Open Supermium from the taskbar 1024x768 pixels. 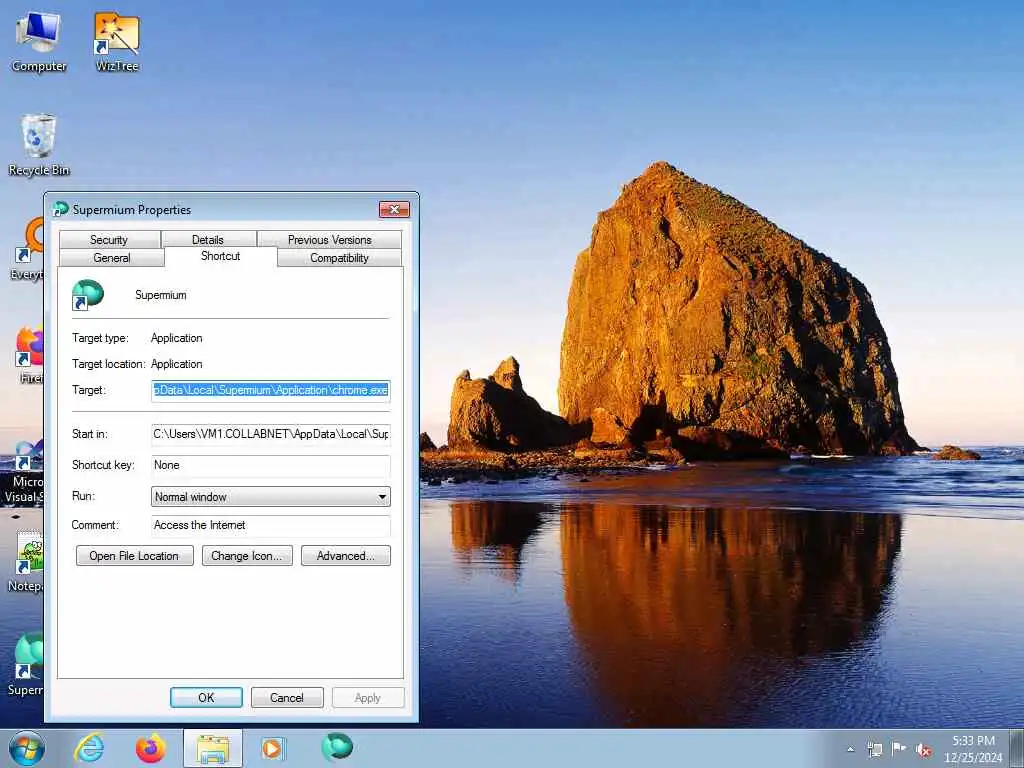point(337,747)
